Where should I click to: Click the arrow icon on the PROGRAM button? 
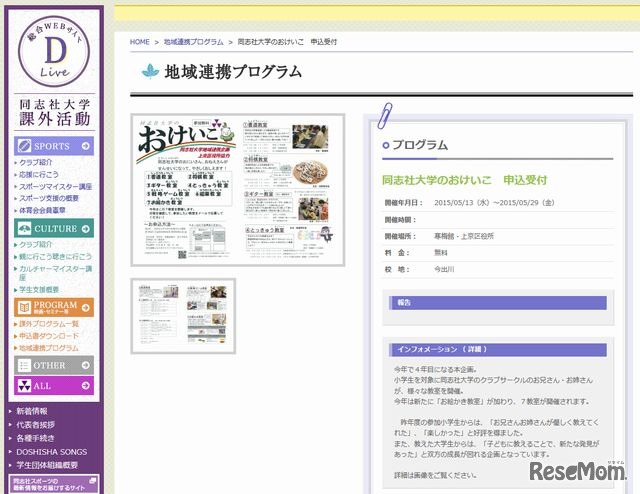point(85,307)
